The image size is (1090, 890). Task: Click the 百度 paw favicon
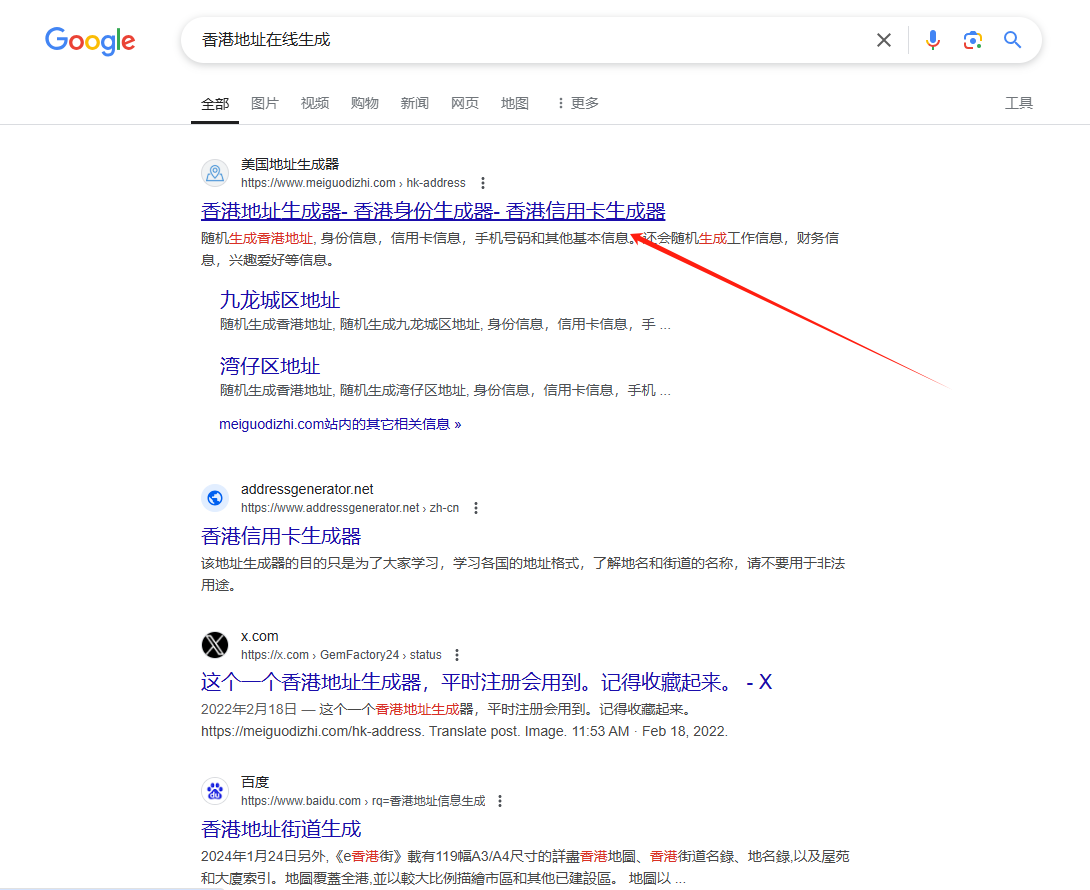coord(215,791)
